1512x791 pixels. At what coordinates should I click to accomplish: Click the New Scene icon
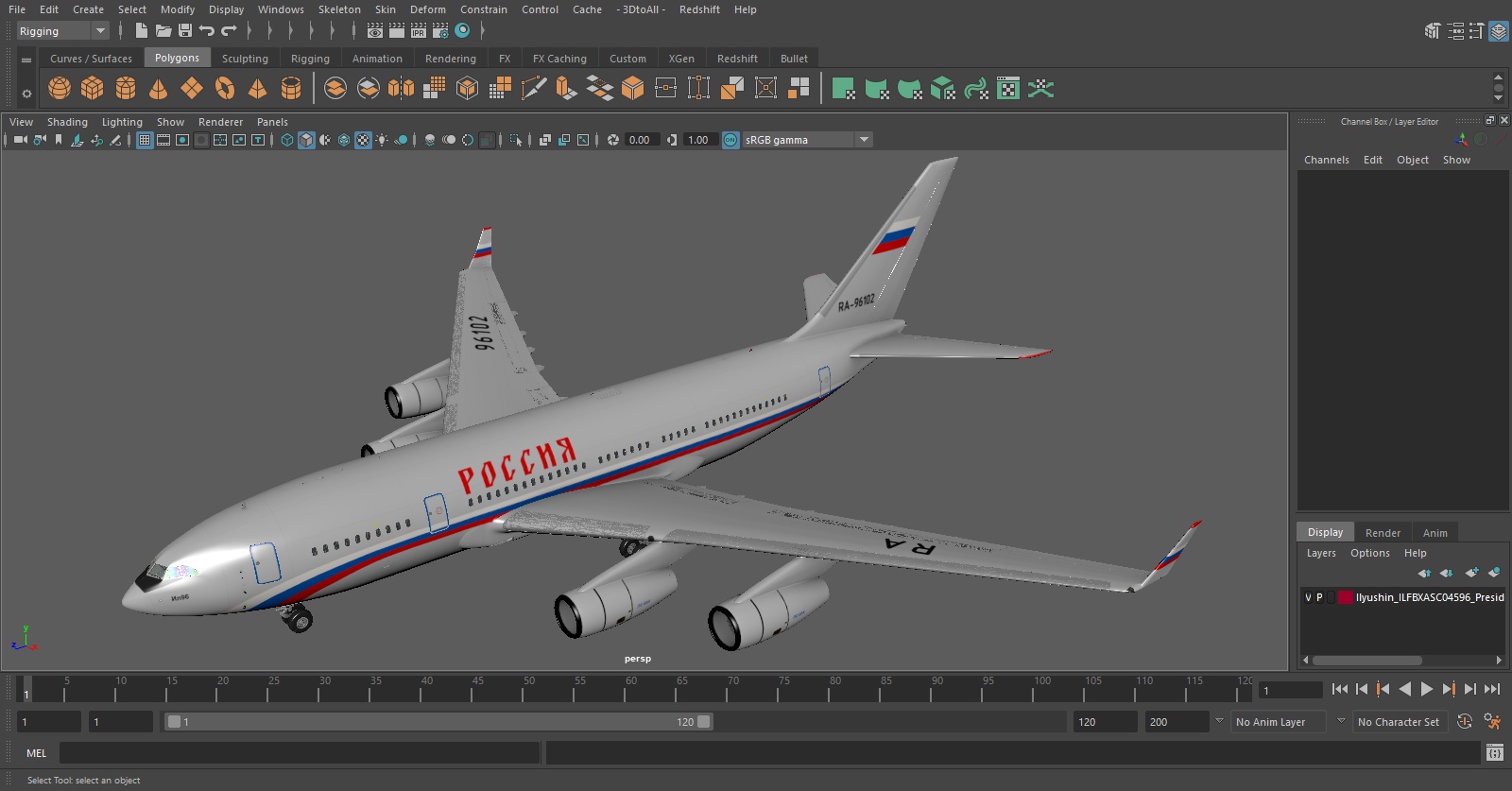click(142, 31)
